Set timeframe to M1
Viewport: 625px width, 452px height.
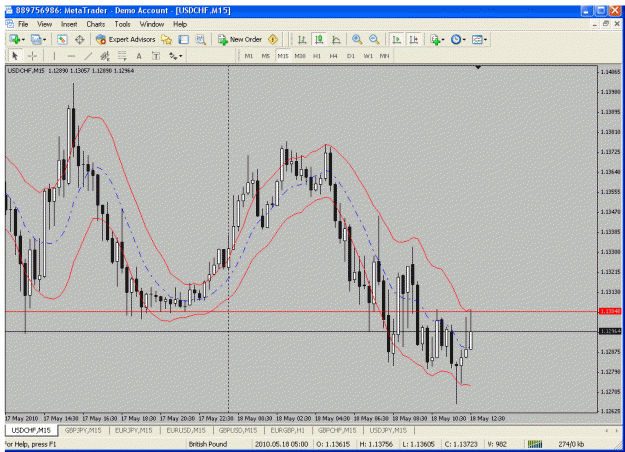click(249, 56)
